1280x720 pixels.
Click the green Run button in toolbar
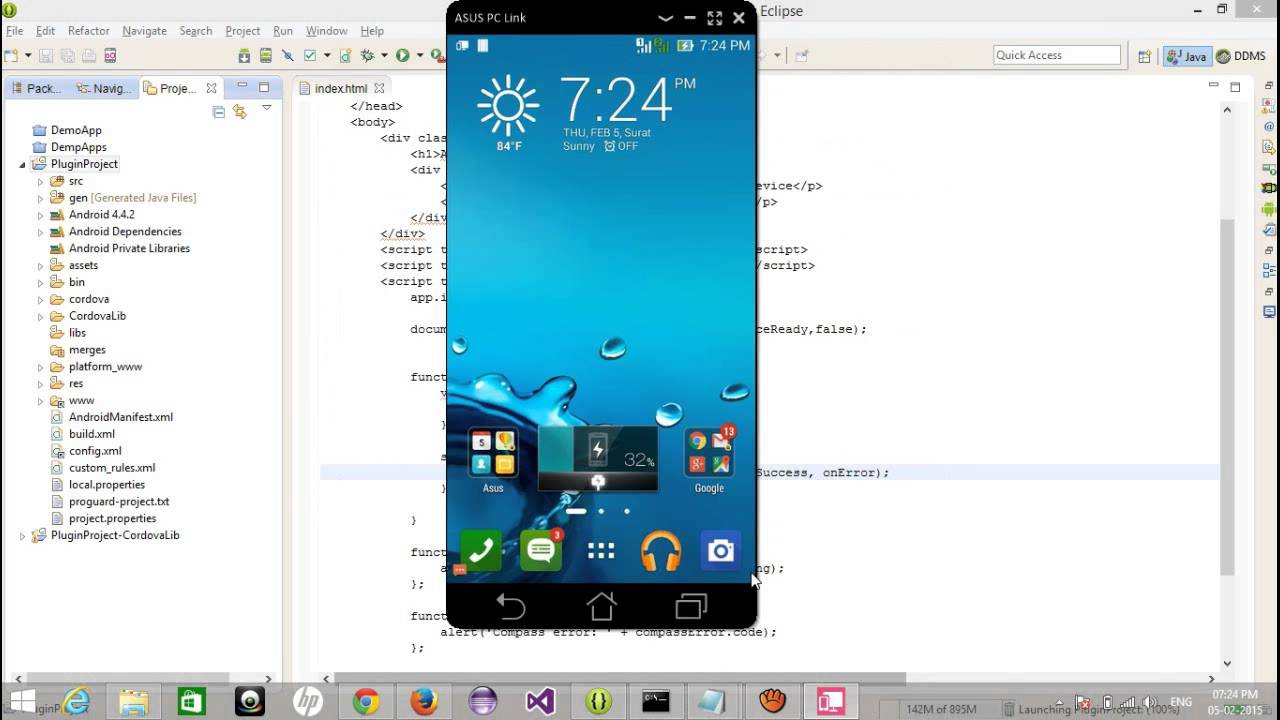pyautogui.click(x=402, y=56)
